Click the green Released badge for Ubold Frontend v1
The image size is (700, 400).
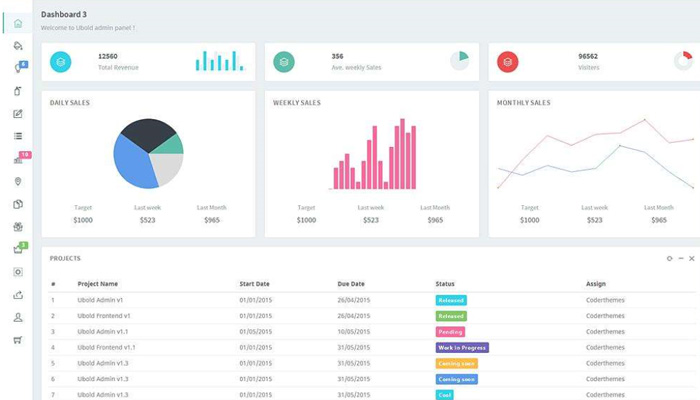(451, 316)
